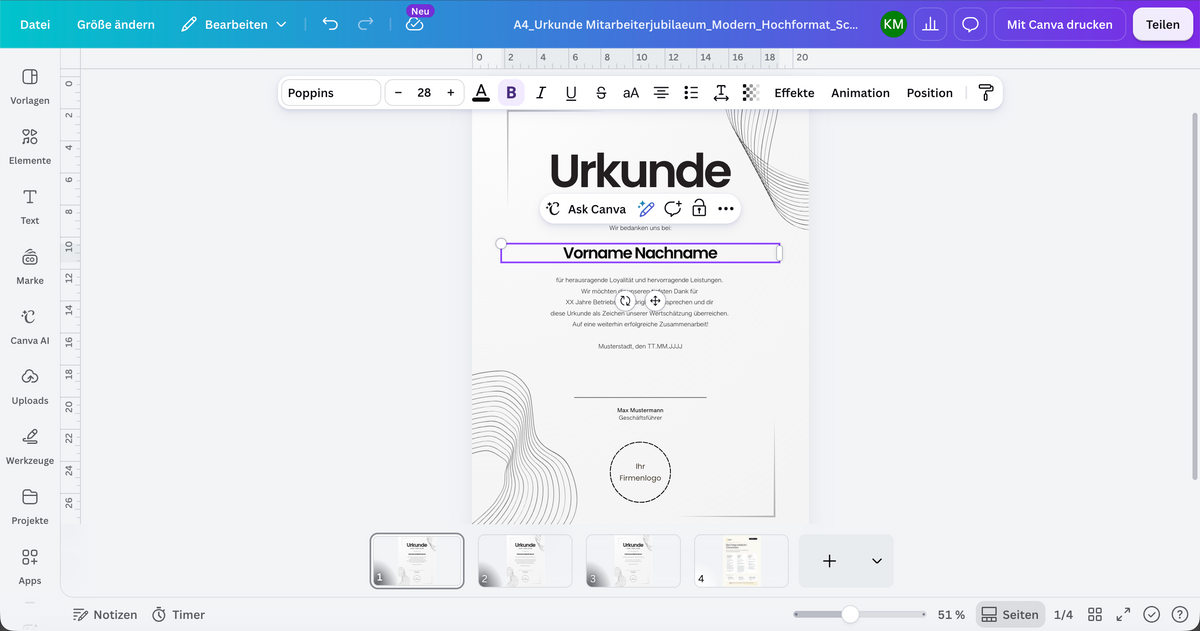Image resolution: width=1200 pixels, height=631 pixels.
Task: Open the list style options
Action: pos(690,93)
